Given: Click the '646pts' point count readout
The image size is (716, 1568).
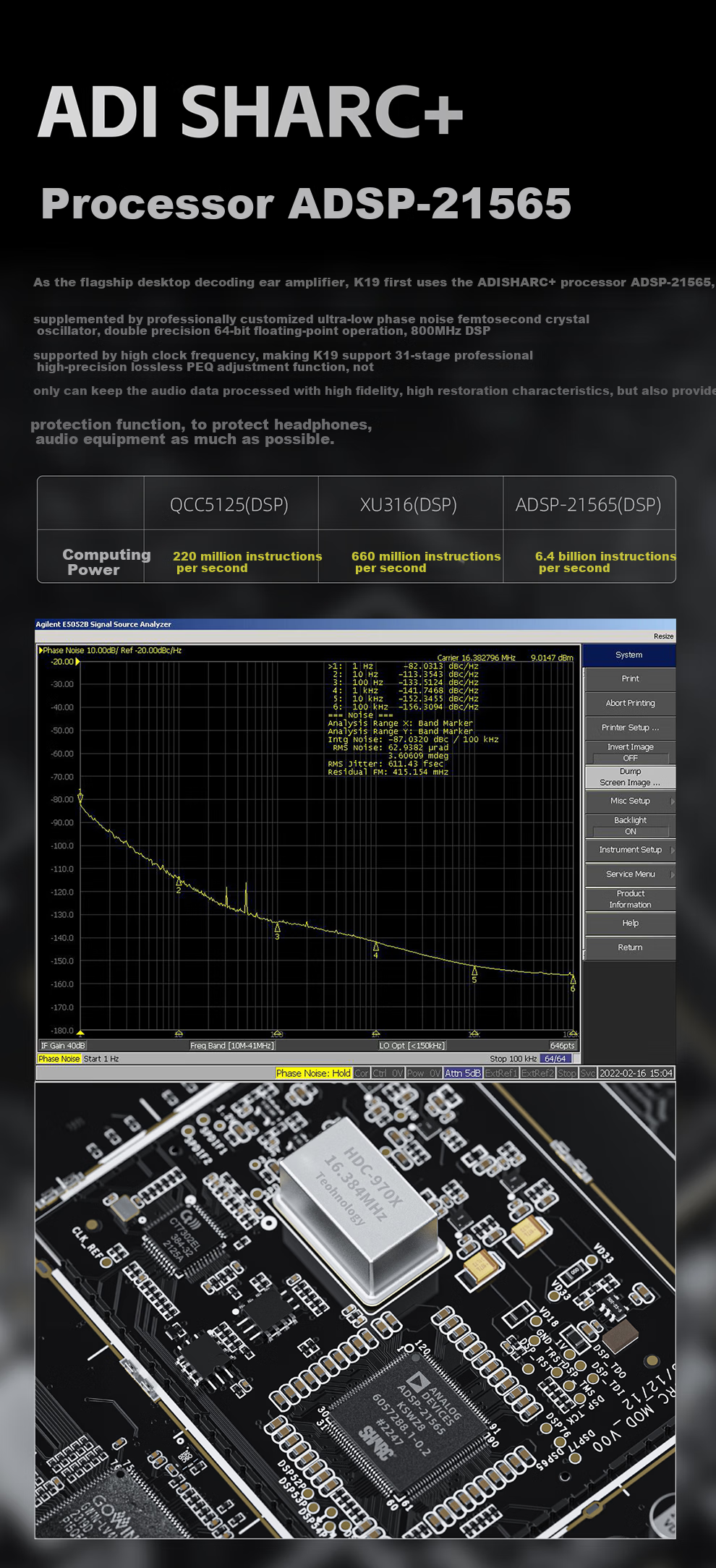Looking at the screenshot, I should click(x=563, y=1046).
